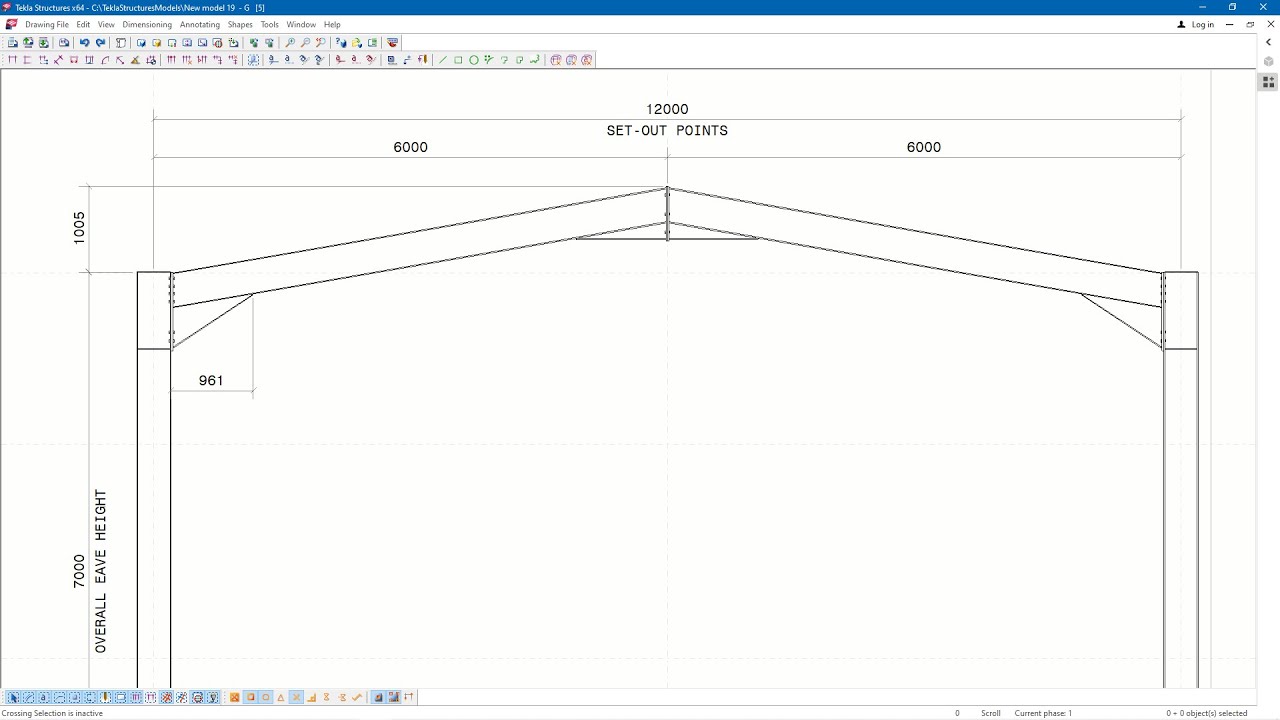Toggle the orange circle snap switch
The height and width of the screenshot is (720, 1280).
pyautogui.click(x=266, y=697)
